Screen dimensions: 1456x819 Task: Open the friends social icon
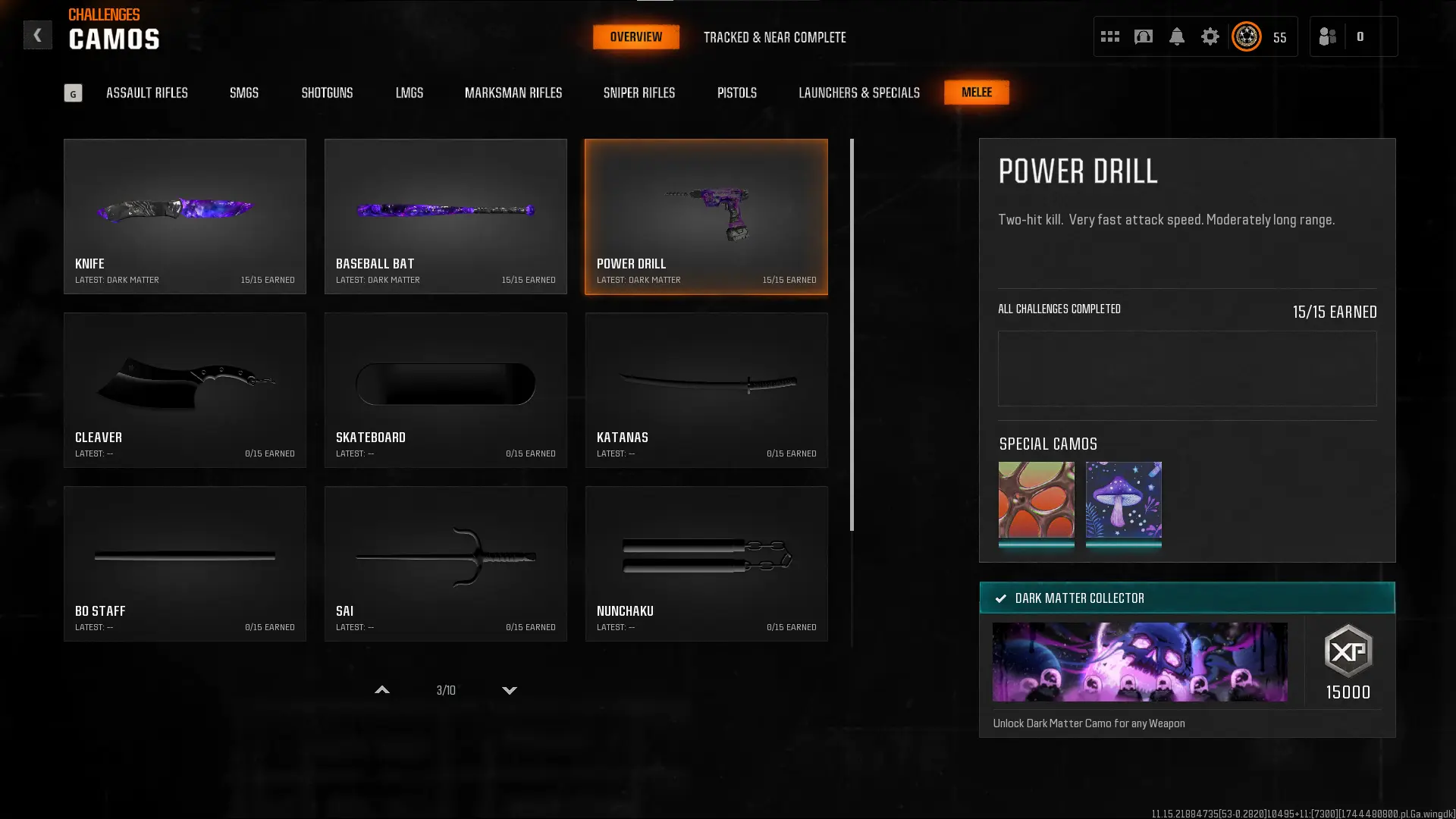(x=1327, y=36)
